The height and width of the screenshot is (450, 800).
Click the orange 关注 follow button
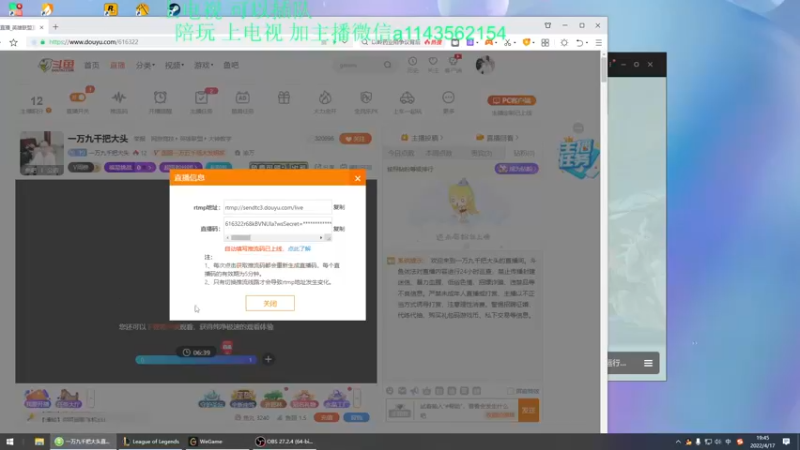356,139
